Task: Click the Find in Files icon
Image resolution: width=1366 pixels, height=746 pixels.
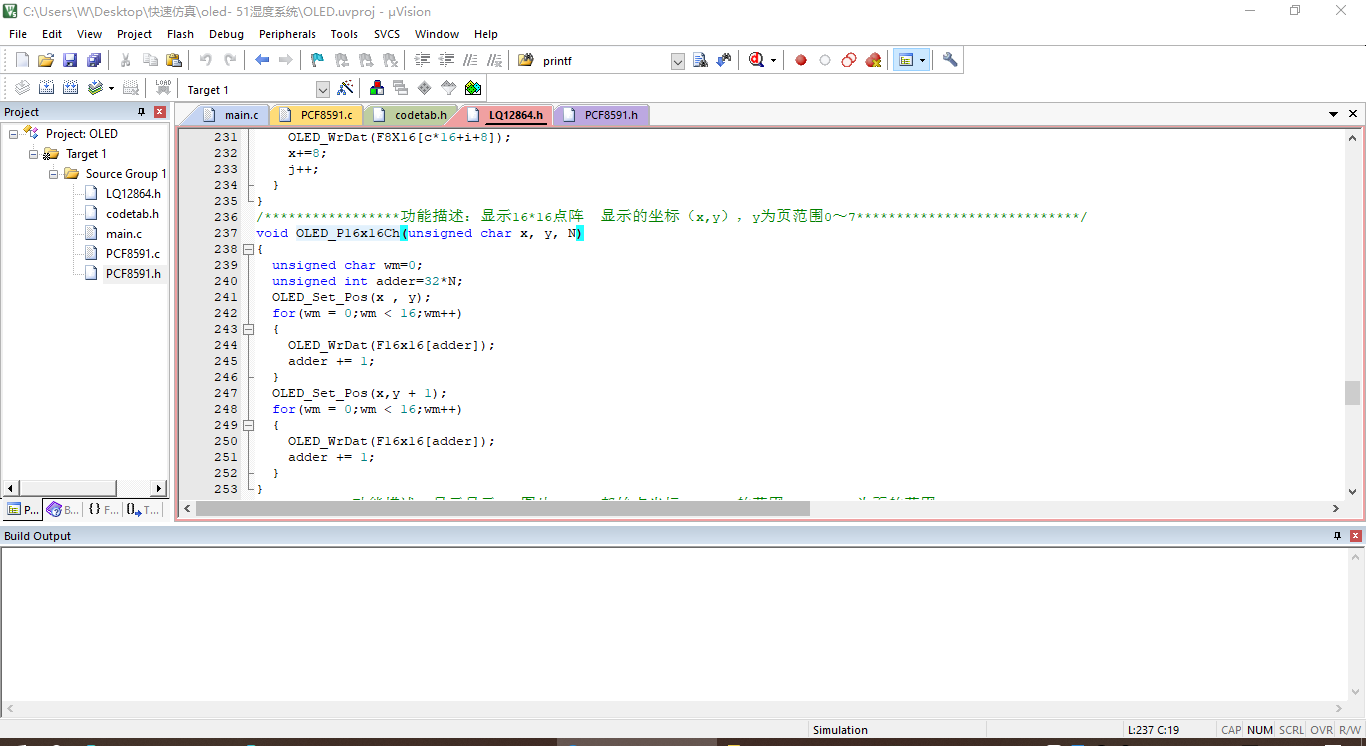Action: (525, 60)
